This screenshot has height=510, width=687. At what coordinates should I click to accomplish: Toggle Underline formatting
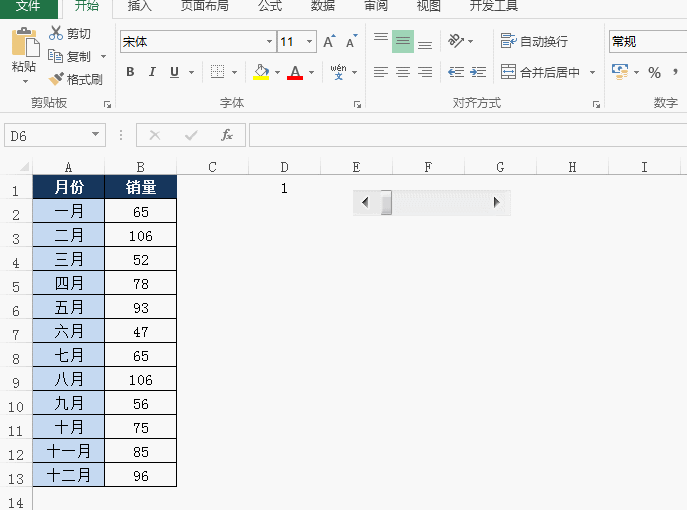tap(174, 72)
